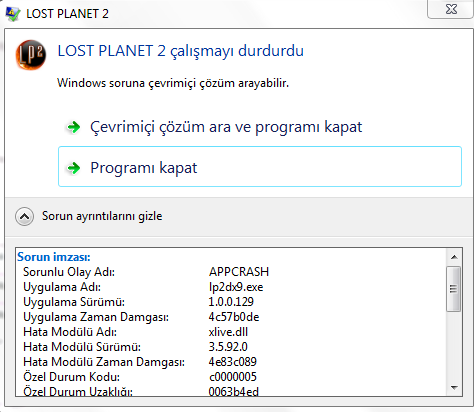Click the green arrow beside 'Çevrimiçi çözüm ara'
The width and height of the screenshot is (474, 412).
[x=74, y=127]
